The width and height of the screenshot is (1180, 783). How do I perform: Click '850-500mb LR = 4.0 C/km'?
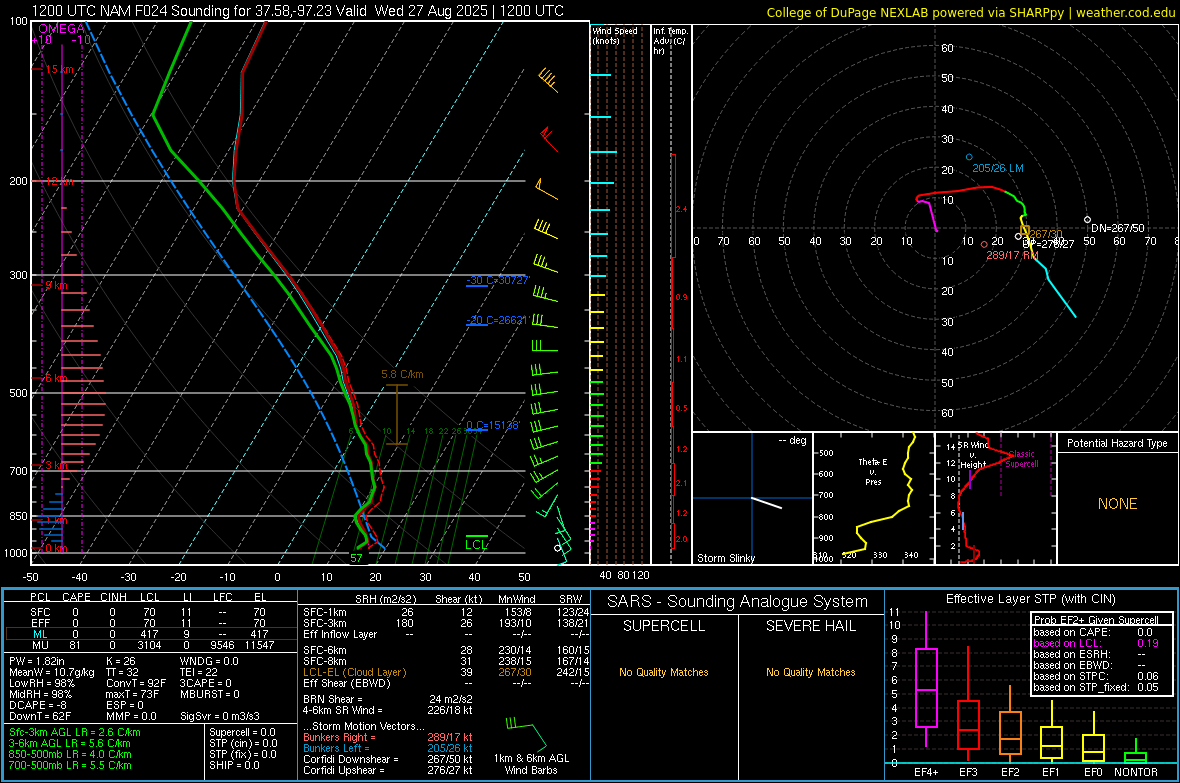point(70,754)
